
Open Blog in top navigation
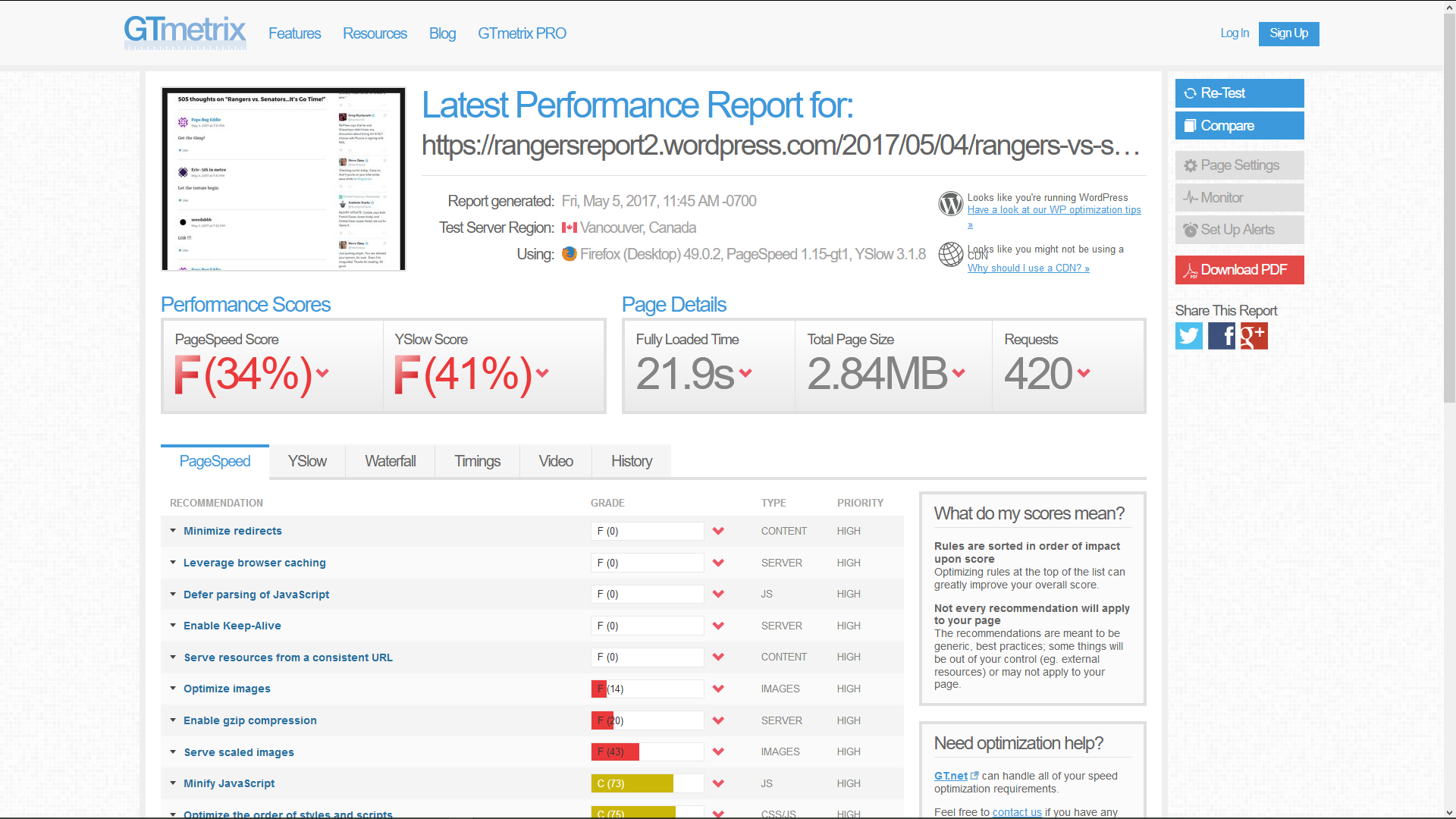pyautogui.click(x=442, y=33)
